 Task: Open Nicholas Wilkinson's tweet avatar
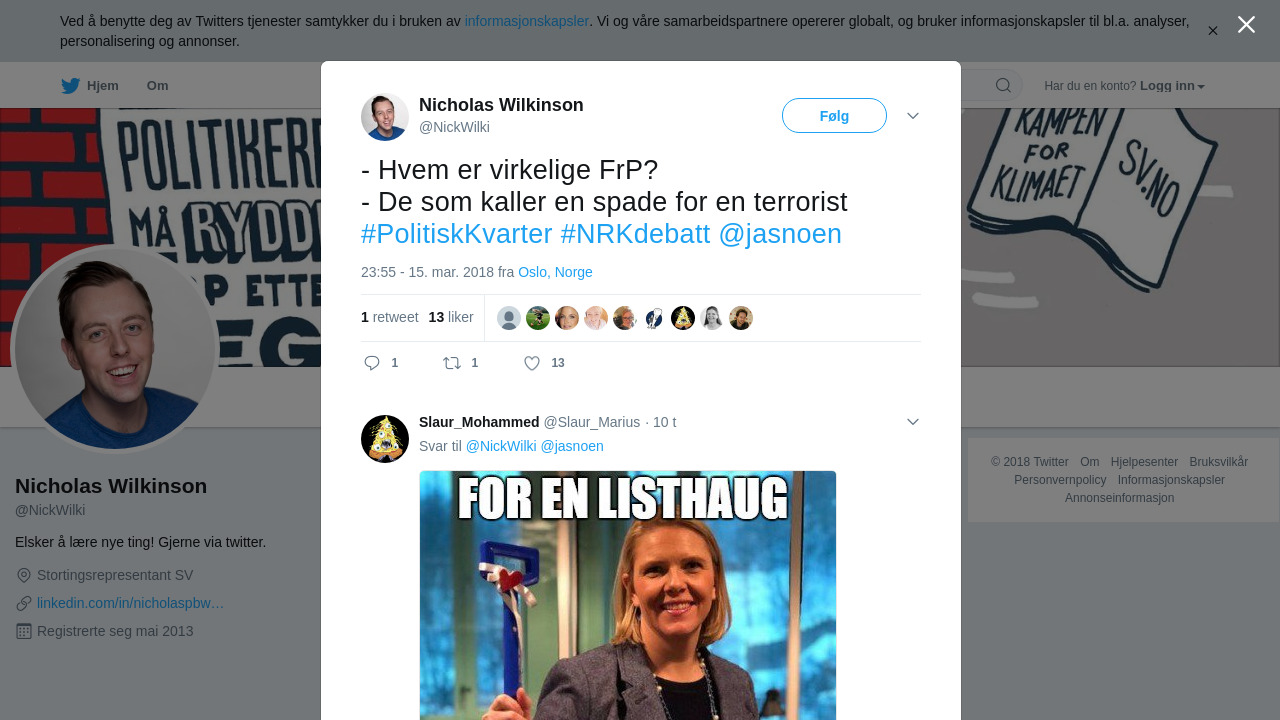(385, 117)
